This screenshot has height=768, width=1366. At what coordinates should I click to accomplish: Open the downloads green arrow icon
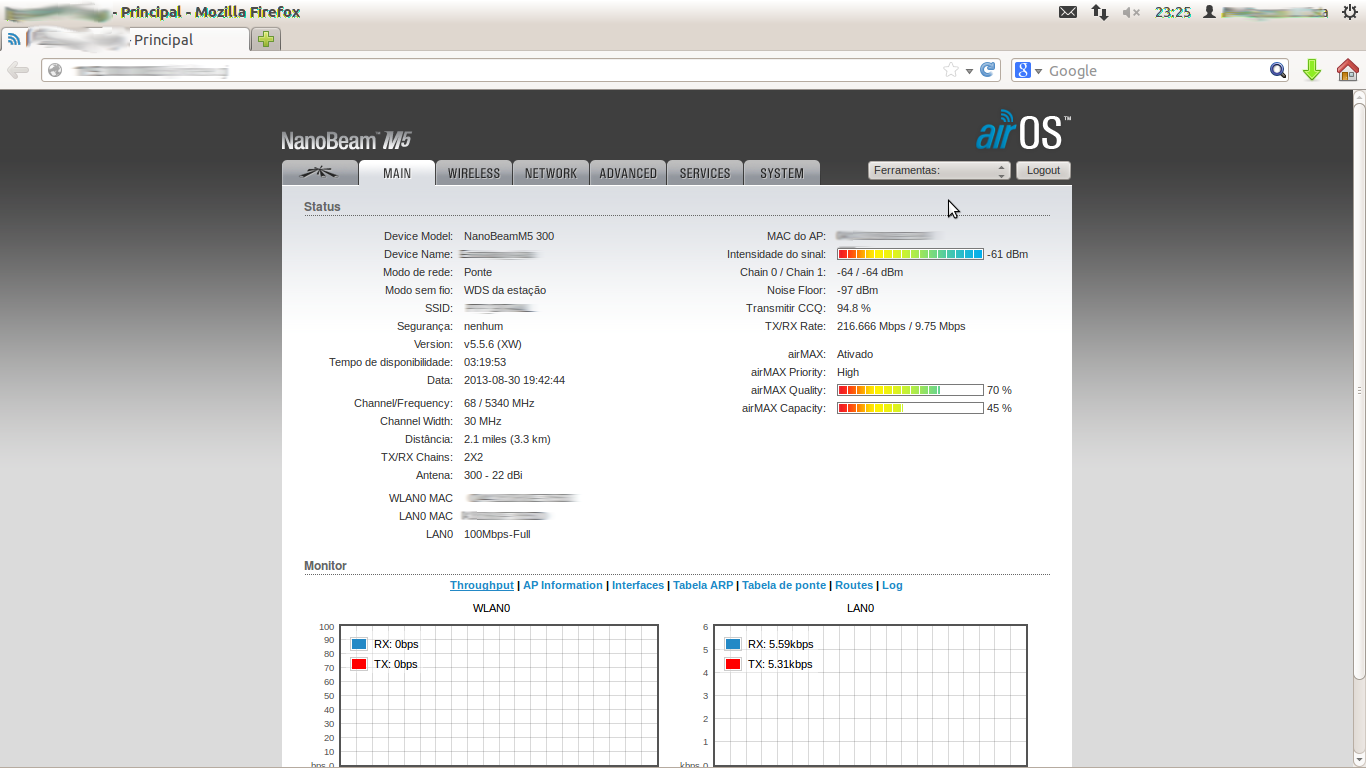tap(1312, 70)
